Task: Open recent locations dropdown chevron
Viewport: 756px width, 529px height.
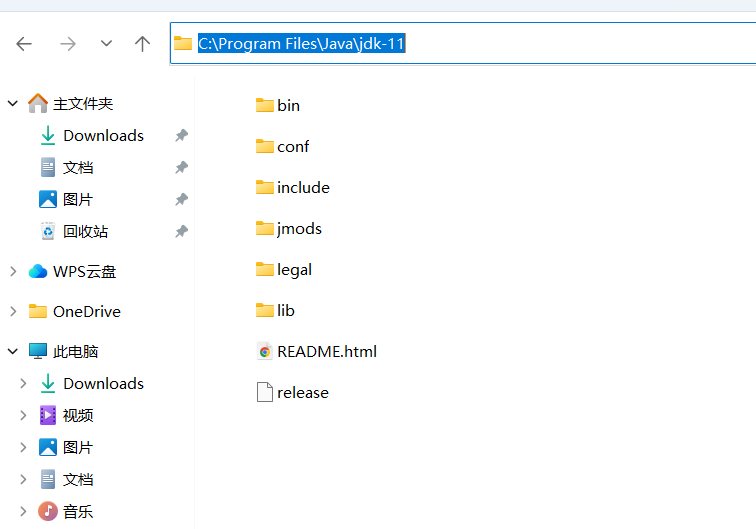Action: click(x=106, y=43)
